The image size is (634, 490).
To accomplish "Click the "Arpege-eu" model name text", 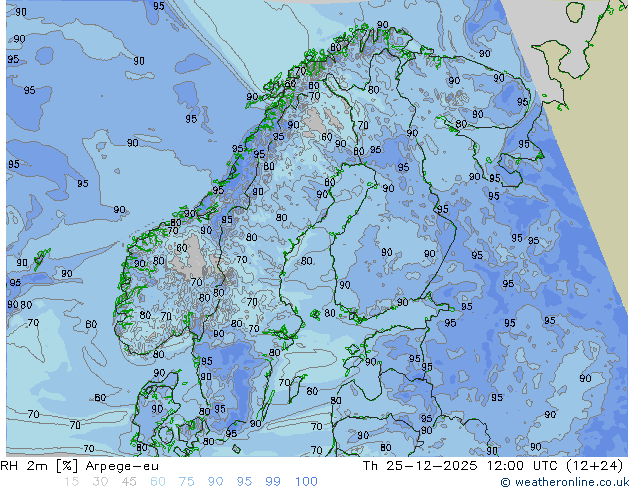I will coord(122,466).
